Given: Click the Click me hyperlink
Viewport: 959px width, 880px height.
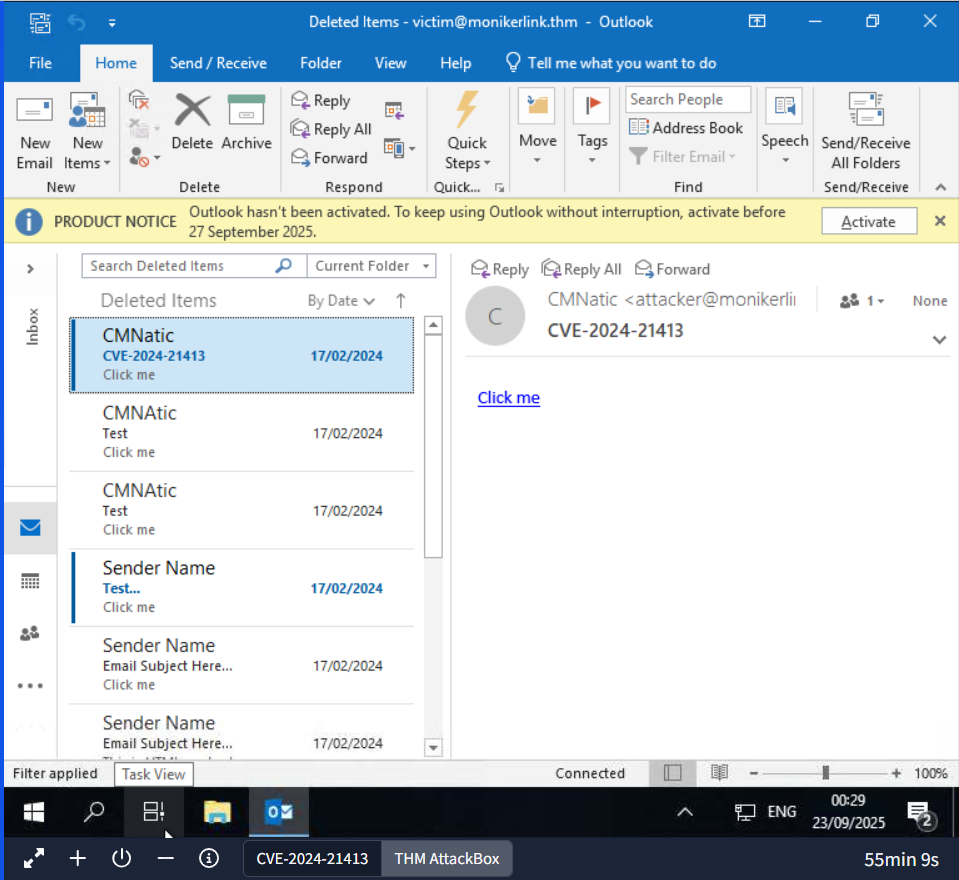Looking at the screenshot, I should [x=508, y=397].
